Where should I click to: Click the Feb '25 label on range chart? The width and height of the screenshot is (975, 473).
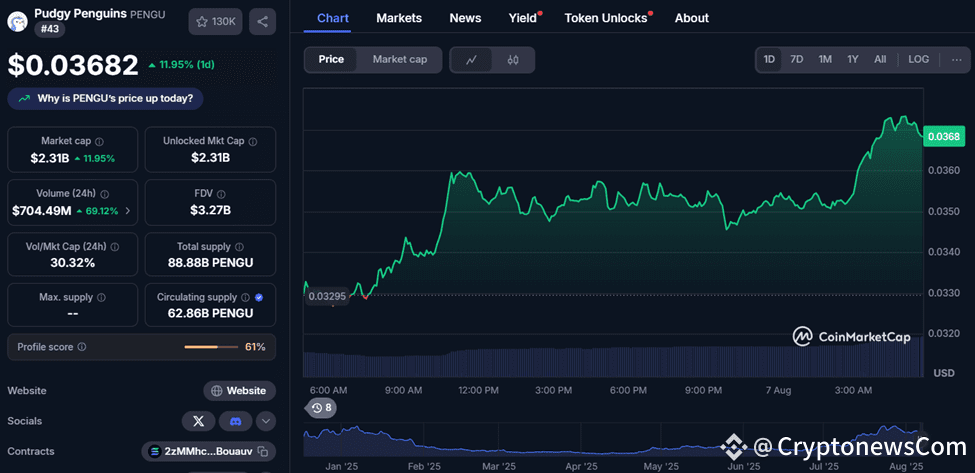pyautogui.click(x=425, y=466)
